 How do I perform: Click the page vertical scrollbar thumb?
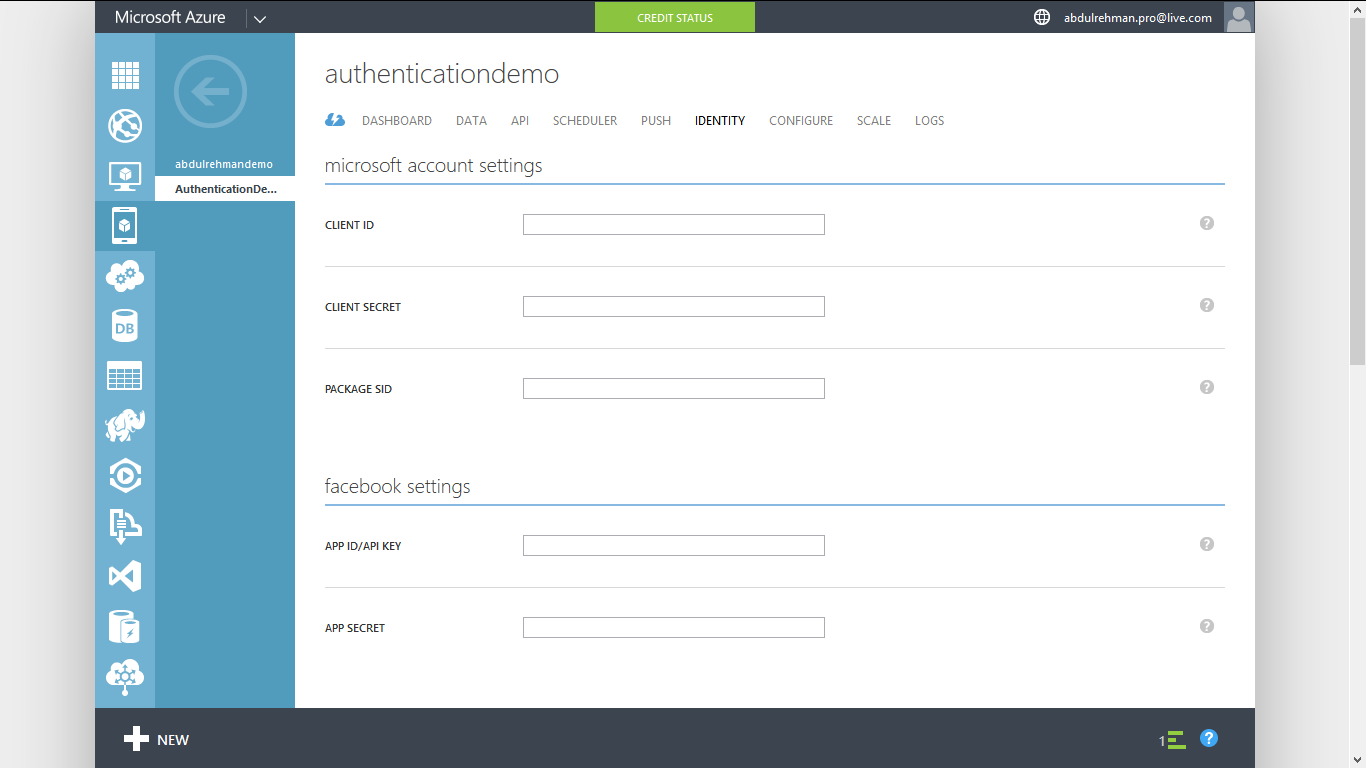pyautogui.click(x=1359, y=190)
